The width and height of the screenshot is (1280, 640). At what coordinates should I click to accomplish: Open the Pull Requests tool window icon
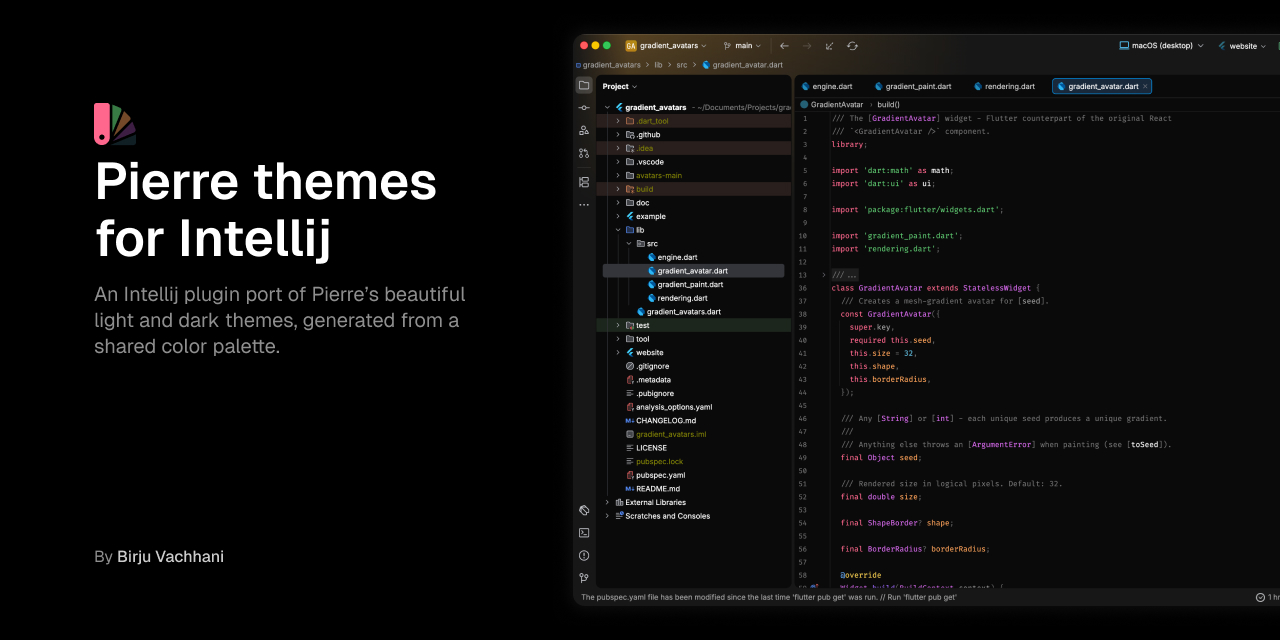pos(584,153)
